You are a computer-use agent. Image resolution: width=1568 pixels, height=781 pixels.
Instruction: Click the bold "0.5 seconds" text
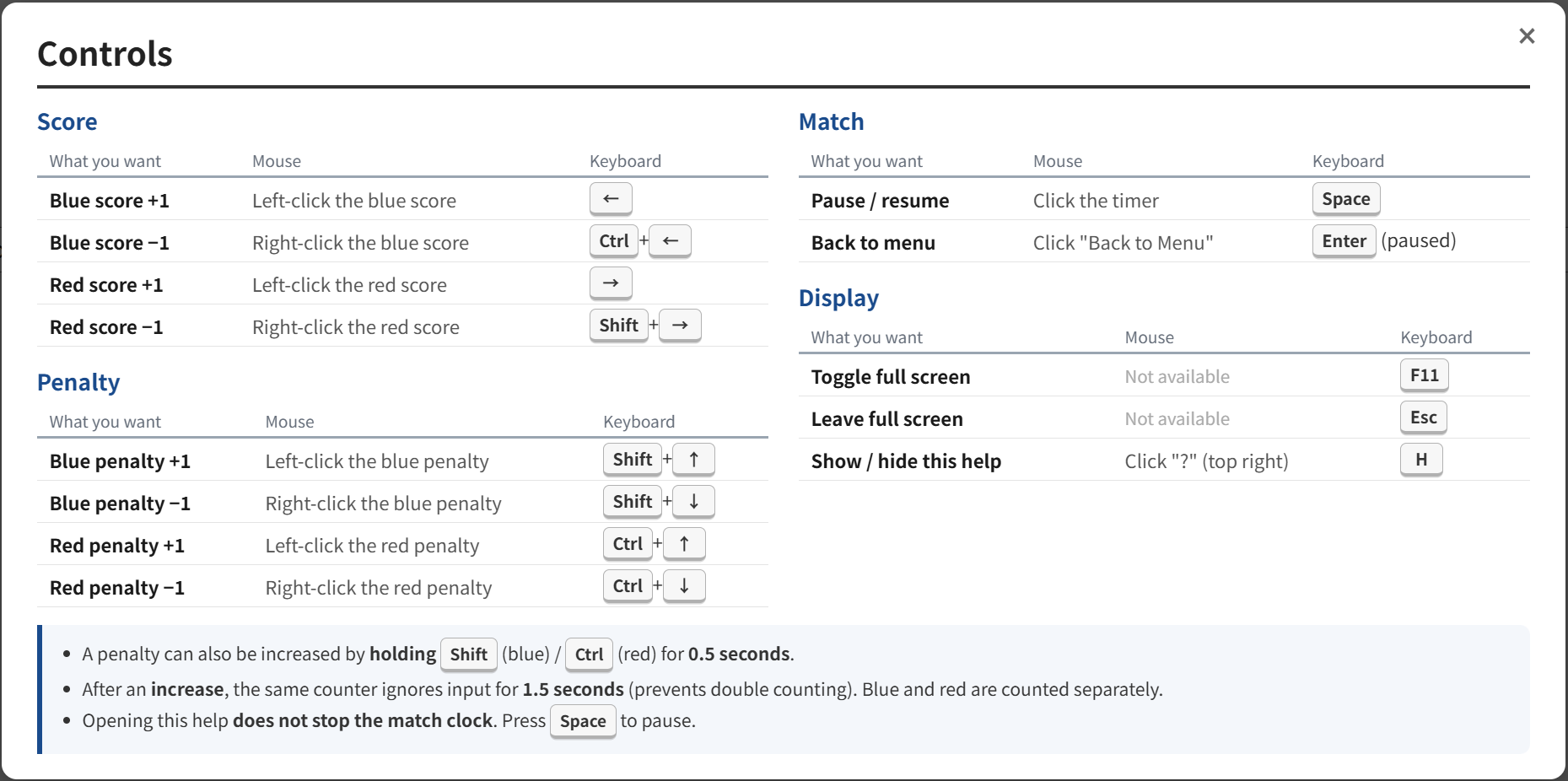point(740,654)
